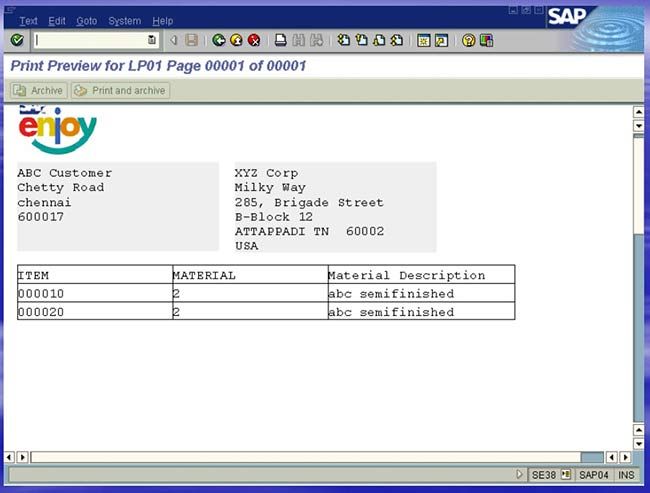This screenshot has height=493, width=650.
Task: Click the yellow Exit icon
Action: [236, 40]
